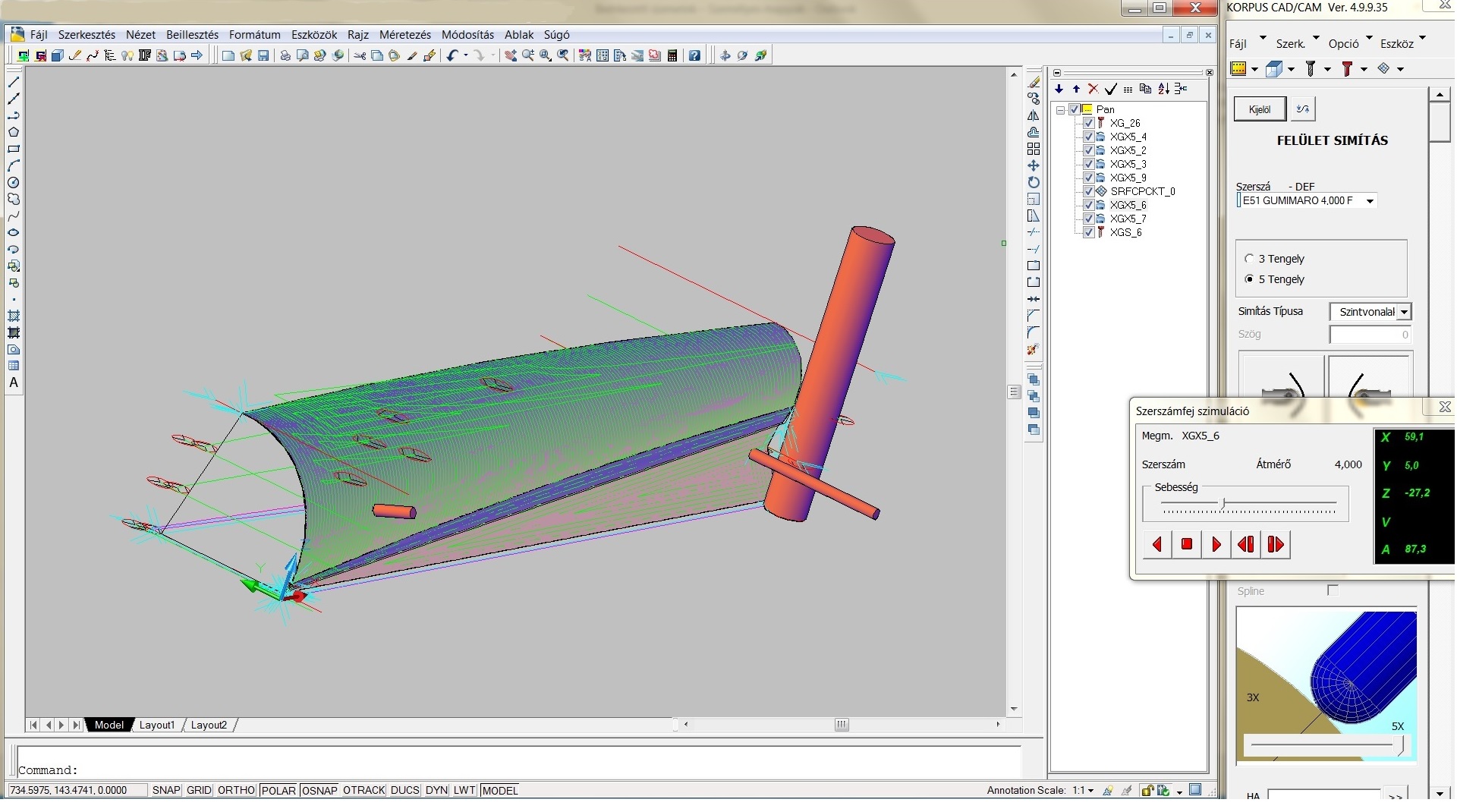Screen dimensions: 1457x812
Task: Click the Save floppy disk icon
Action: [263, 55]
